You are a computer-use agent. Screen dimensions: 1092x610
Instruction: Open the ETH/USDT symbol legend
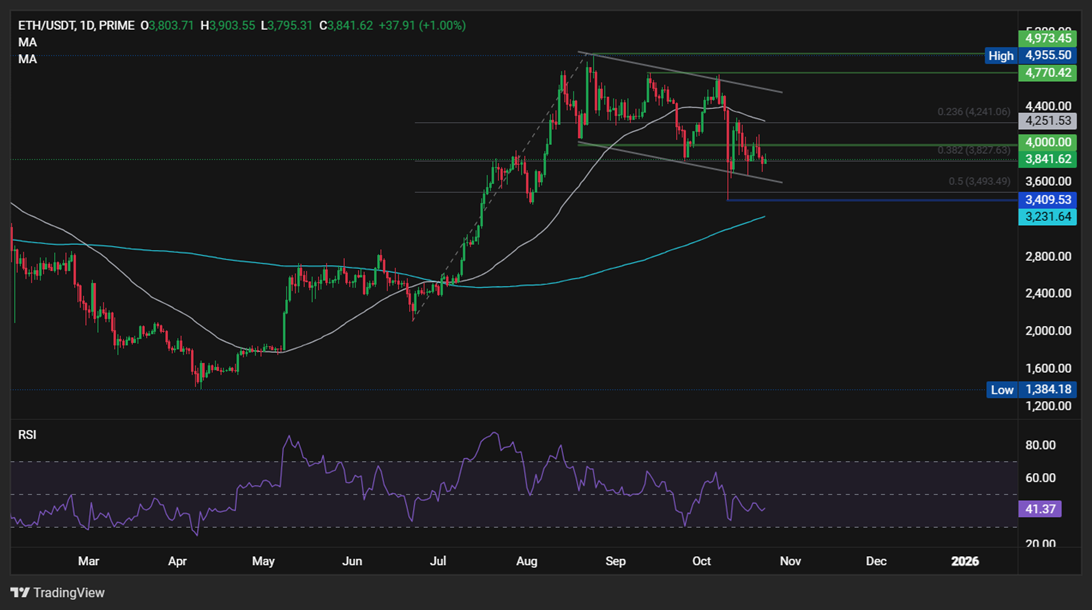[80, 25]
